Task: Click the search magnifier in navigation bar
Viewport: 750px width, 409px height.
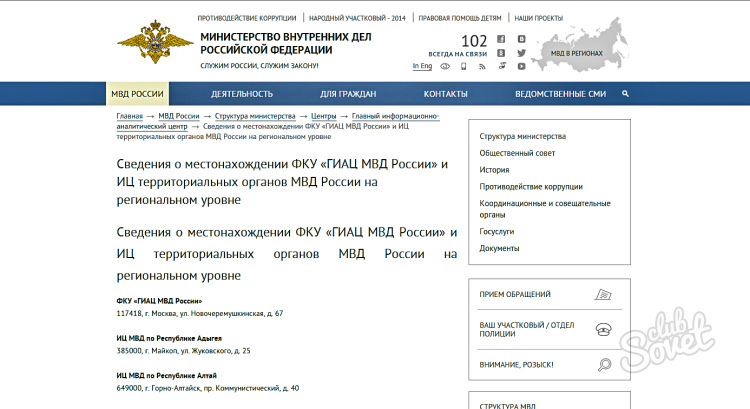Action: (x=625, y=93)
